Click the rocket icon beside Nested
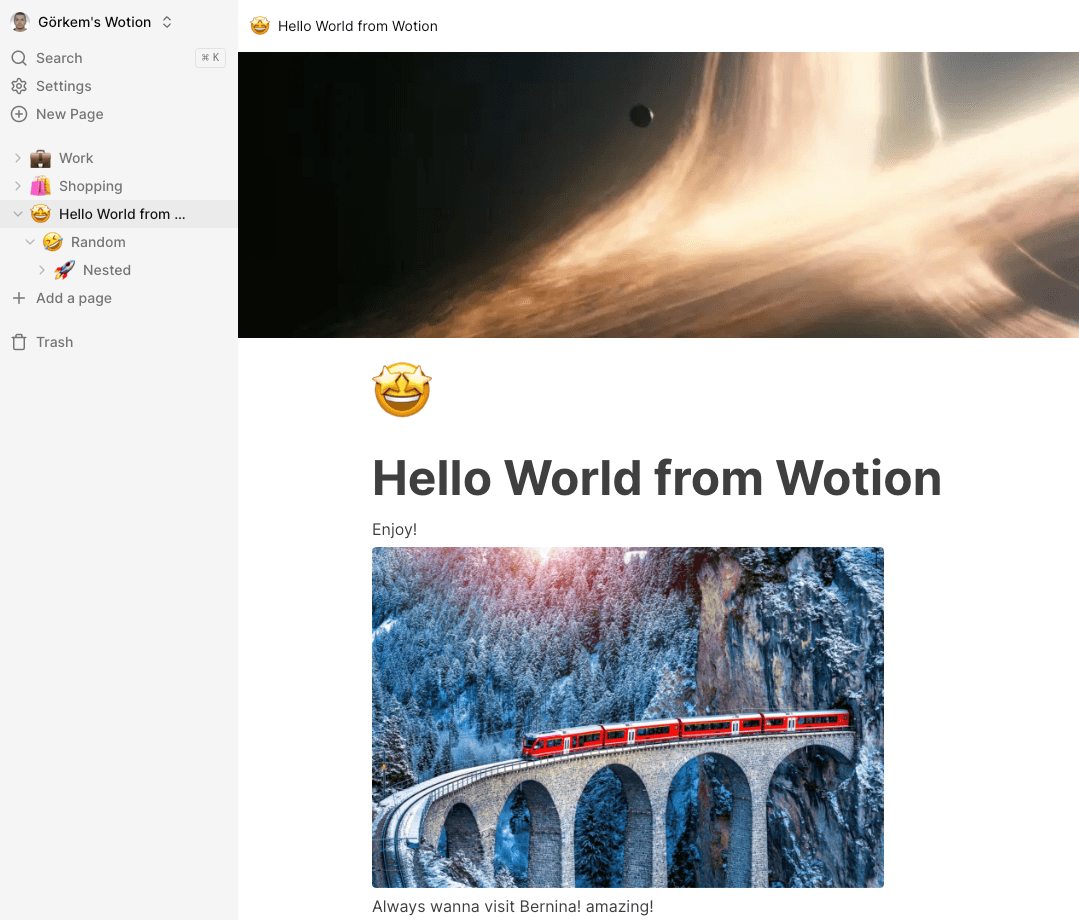 (x=64, y=270)
